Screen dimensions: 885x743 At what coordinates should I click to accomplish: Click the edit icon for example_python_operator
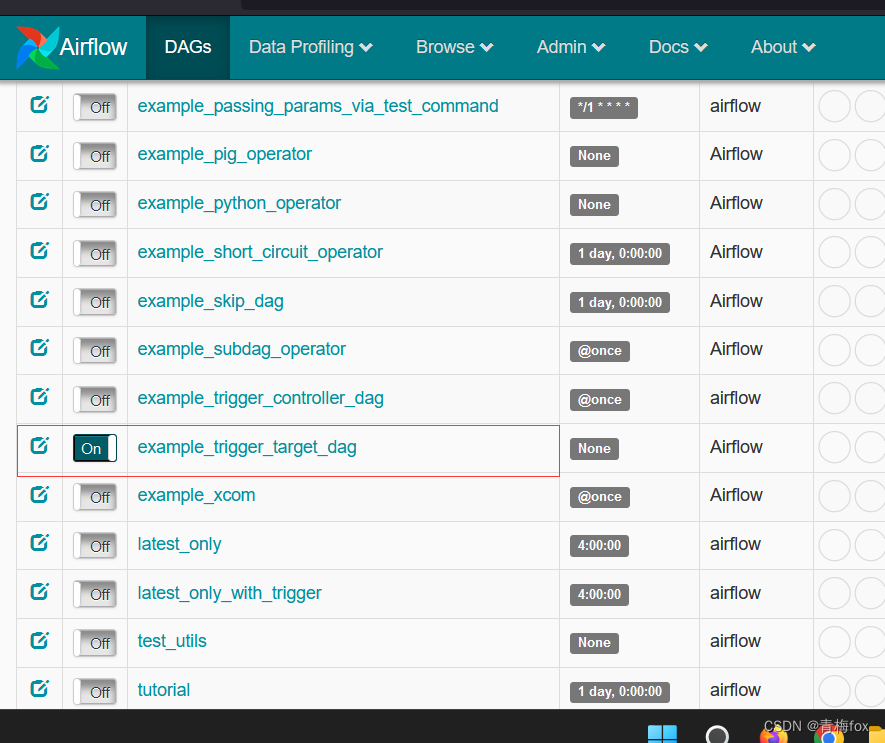(40, 201)
